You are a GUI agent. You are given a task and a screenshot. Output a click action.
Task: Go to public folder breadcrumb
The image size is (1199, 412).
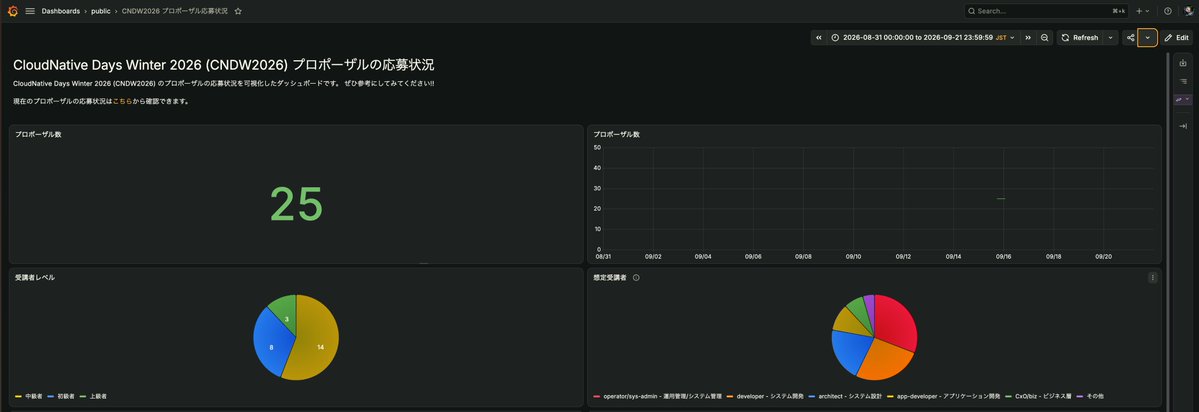pos(101,11)
